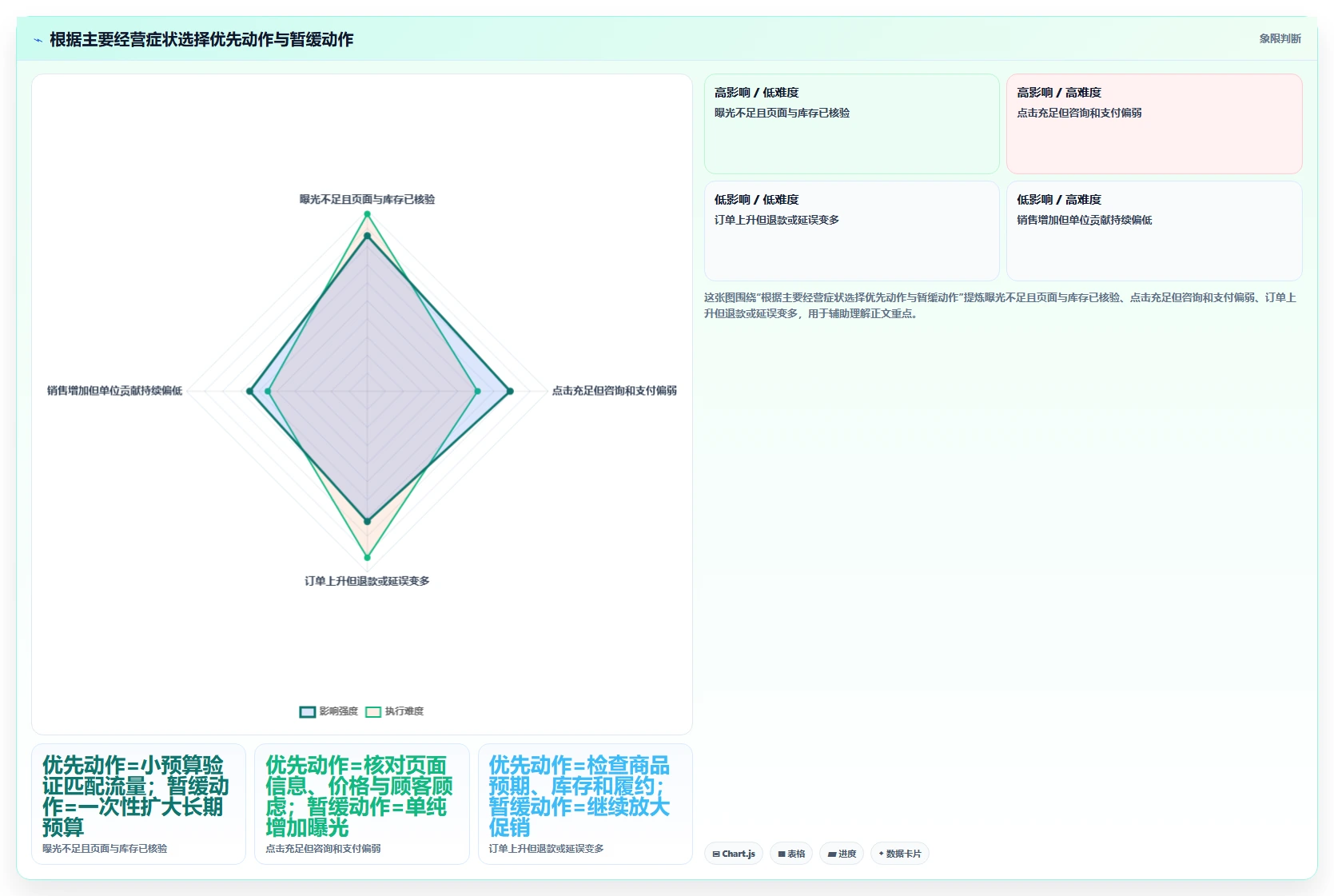Screen dimensions: 1334x896
Task: Open the 高影响 / 低难度 quadrant card
Action: coord(852,124)
